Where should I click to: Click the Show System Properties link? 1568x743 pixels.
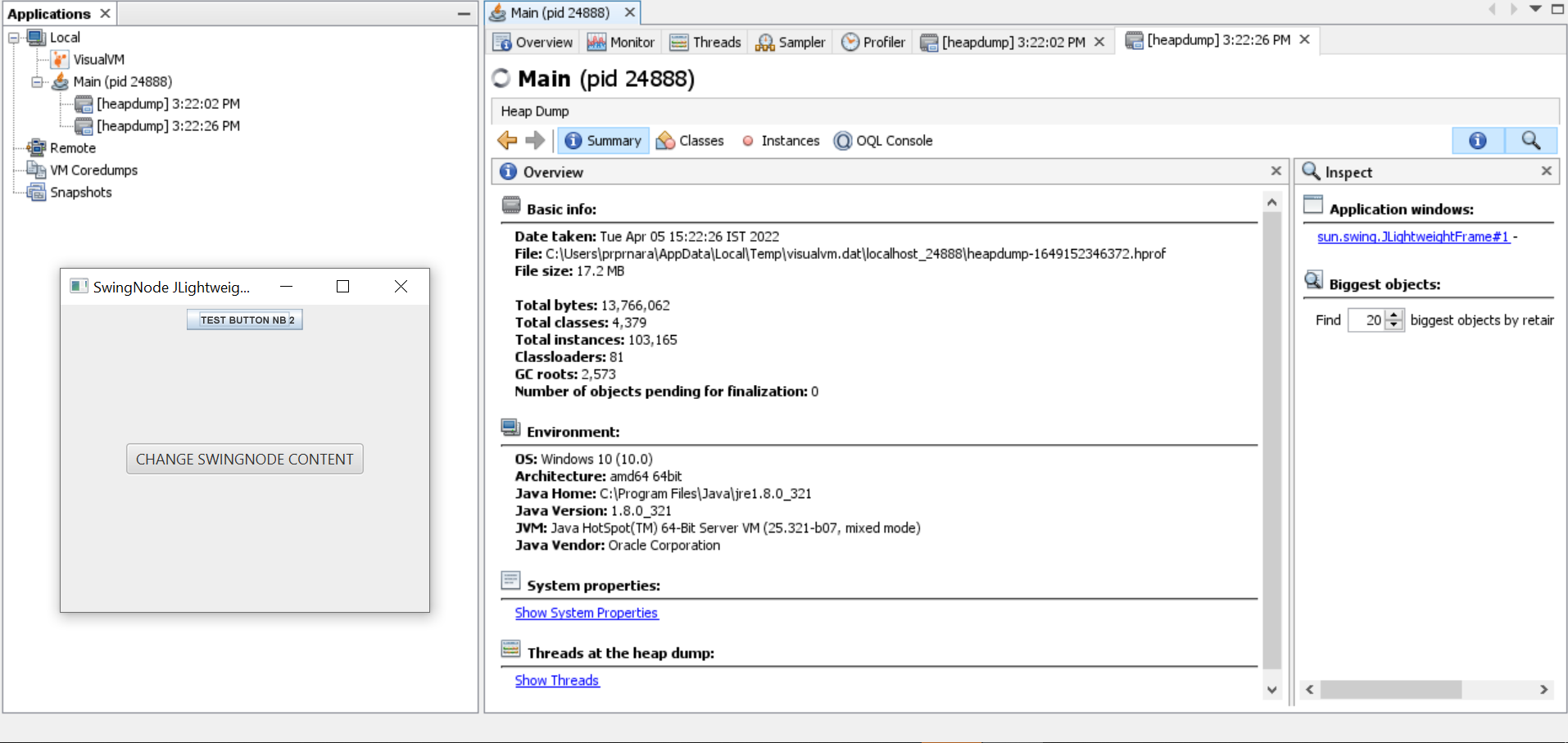[586, 613]
